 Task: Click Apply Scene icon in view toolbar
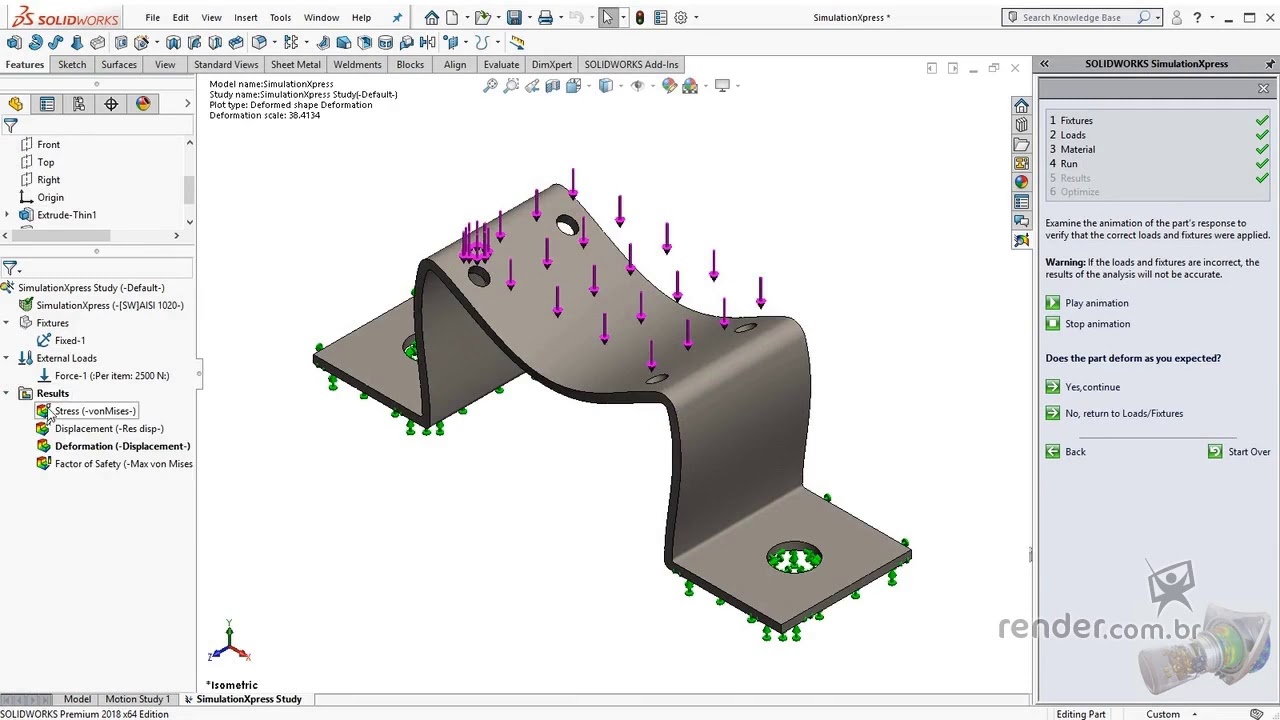690,86
